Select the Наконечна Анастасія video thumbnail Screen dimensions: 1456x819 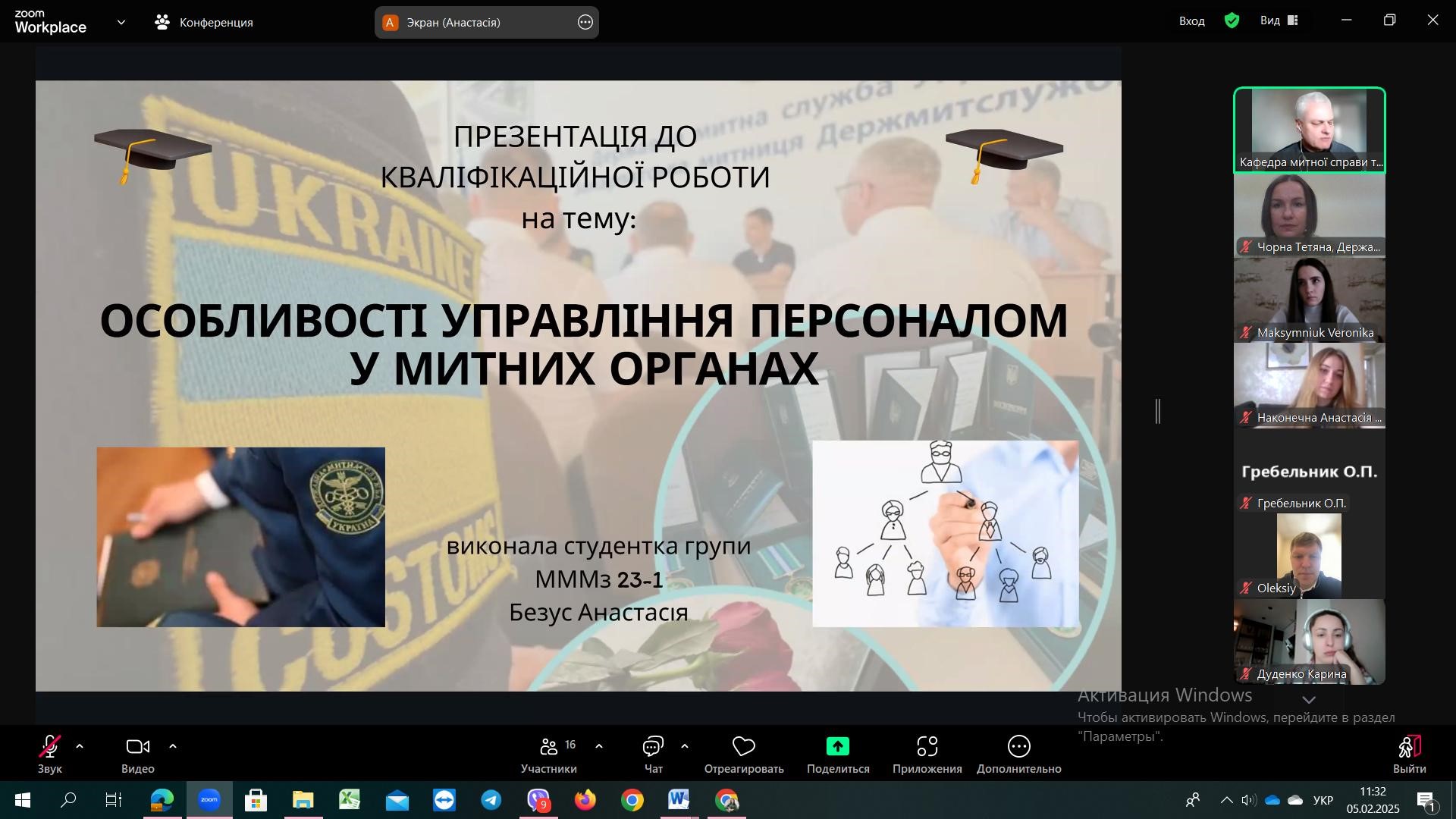1310,385
